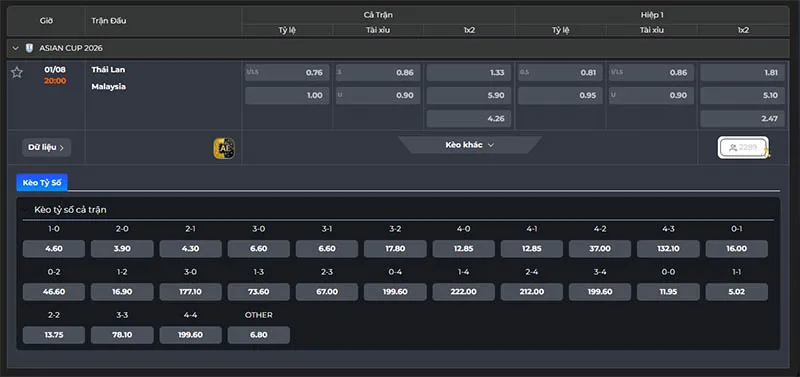The image size is (800, 377).
Task: Select score 2-0 odds 3.90
Action: [122, 249]
